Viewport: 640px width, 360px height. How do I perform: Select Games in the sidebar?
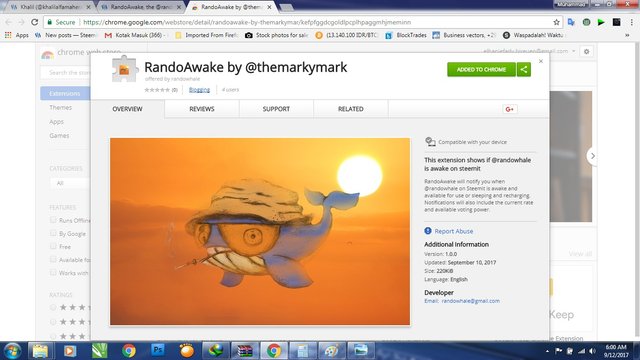click(59, 136)
